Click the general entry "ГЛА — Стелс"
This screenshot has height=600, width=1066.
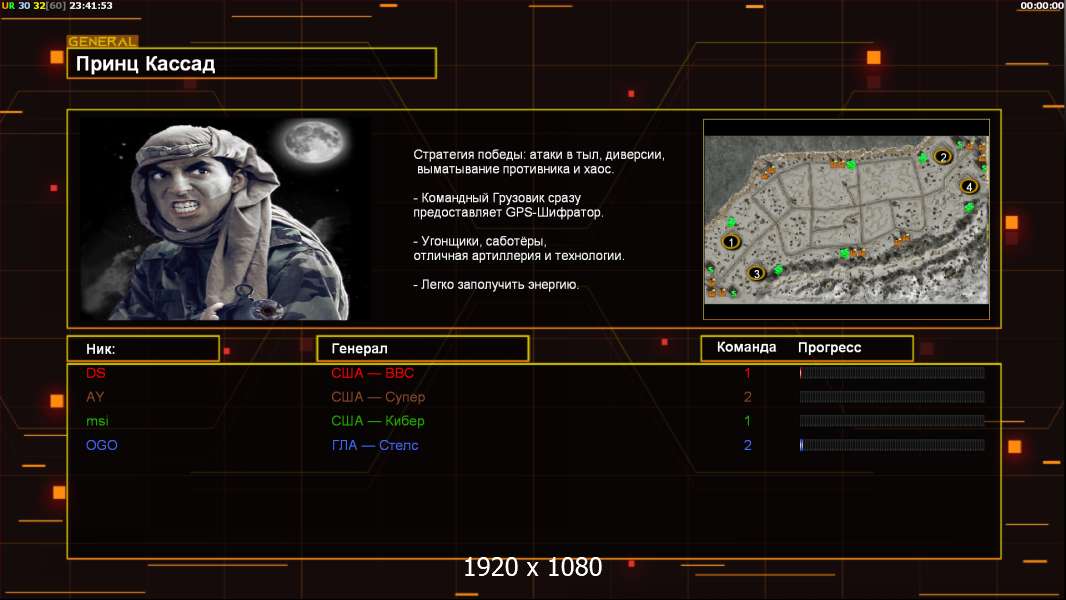[375, 445]
